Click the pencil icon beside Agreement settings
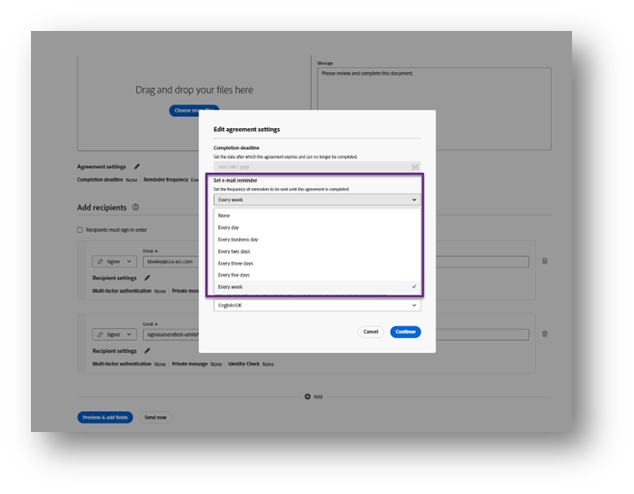The width and height of the screenshot is (634, 494). tap(137, 167)
